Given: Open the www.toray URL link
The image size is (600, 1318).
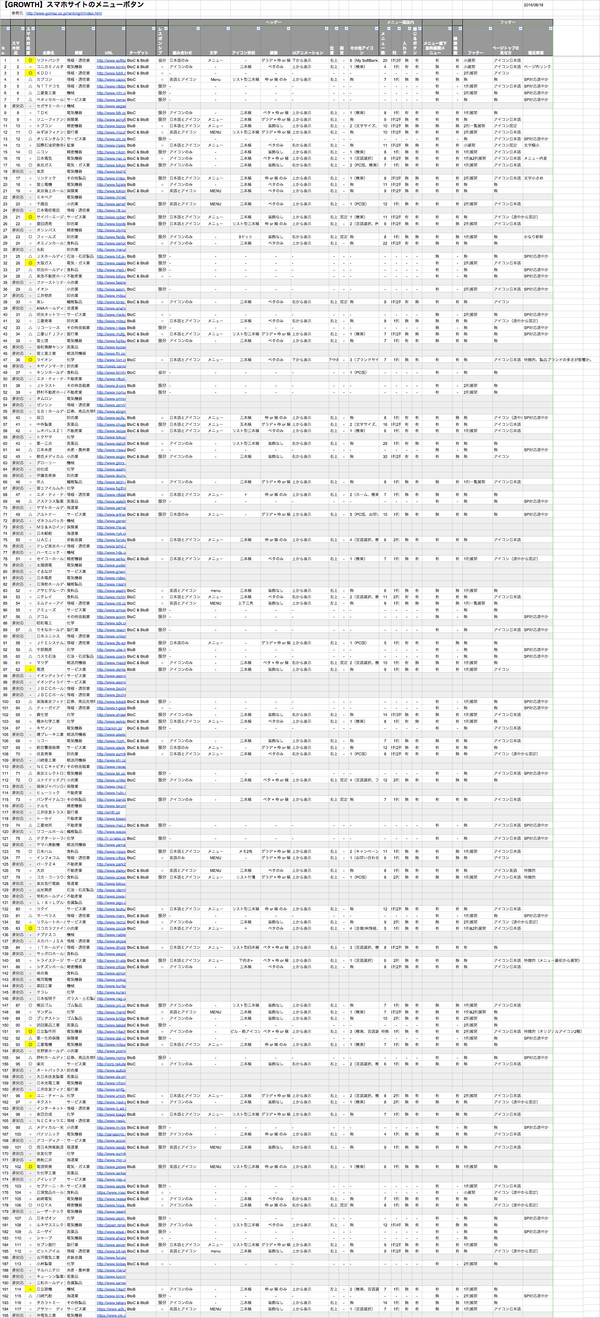Looking at the screenshot, I should pyautogui.click(x=111, y=302).
